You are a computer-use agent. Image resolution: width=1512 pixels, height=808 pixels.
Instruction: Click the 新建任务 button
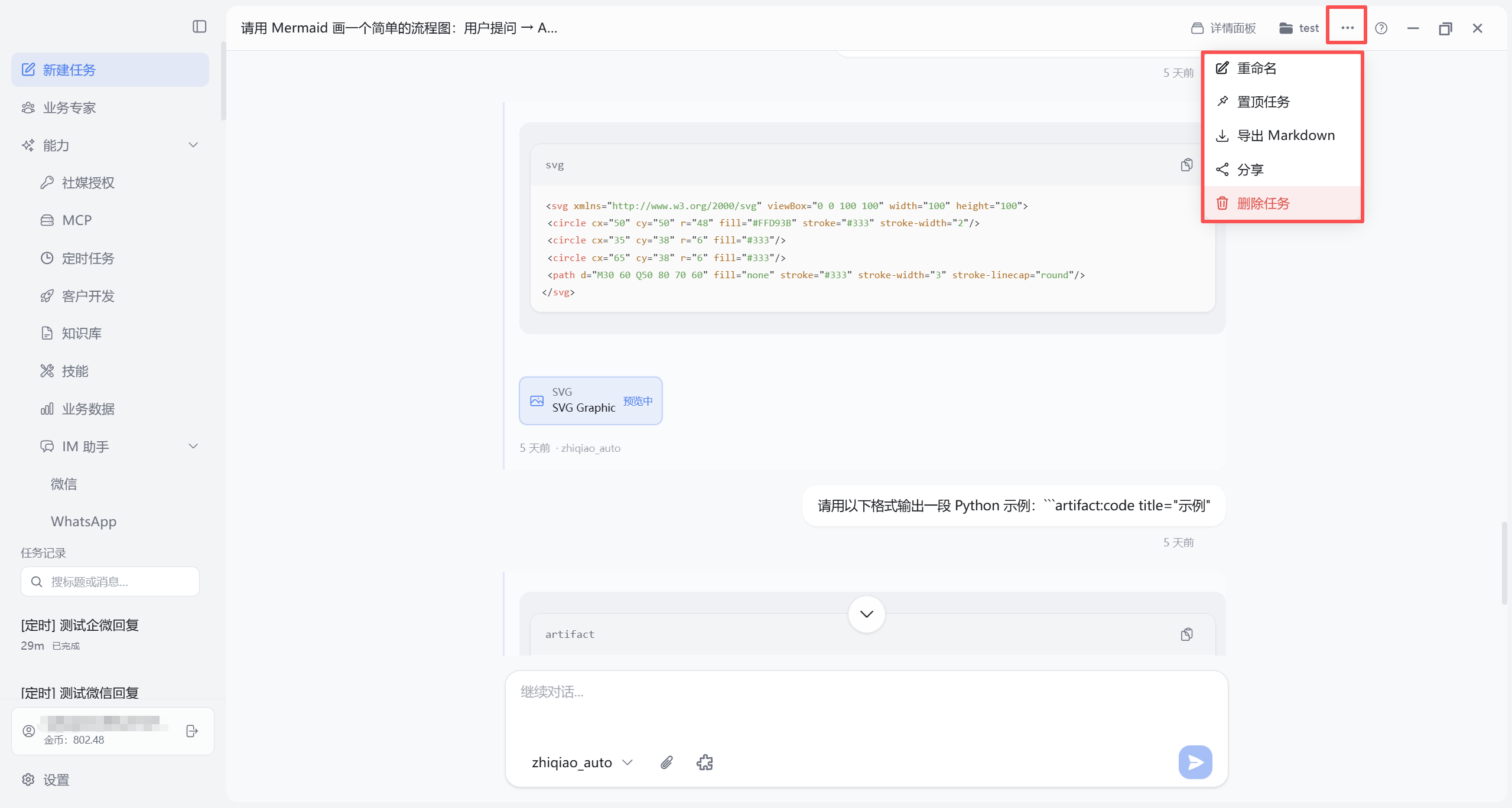(x=110, y=70)
